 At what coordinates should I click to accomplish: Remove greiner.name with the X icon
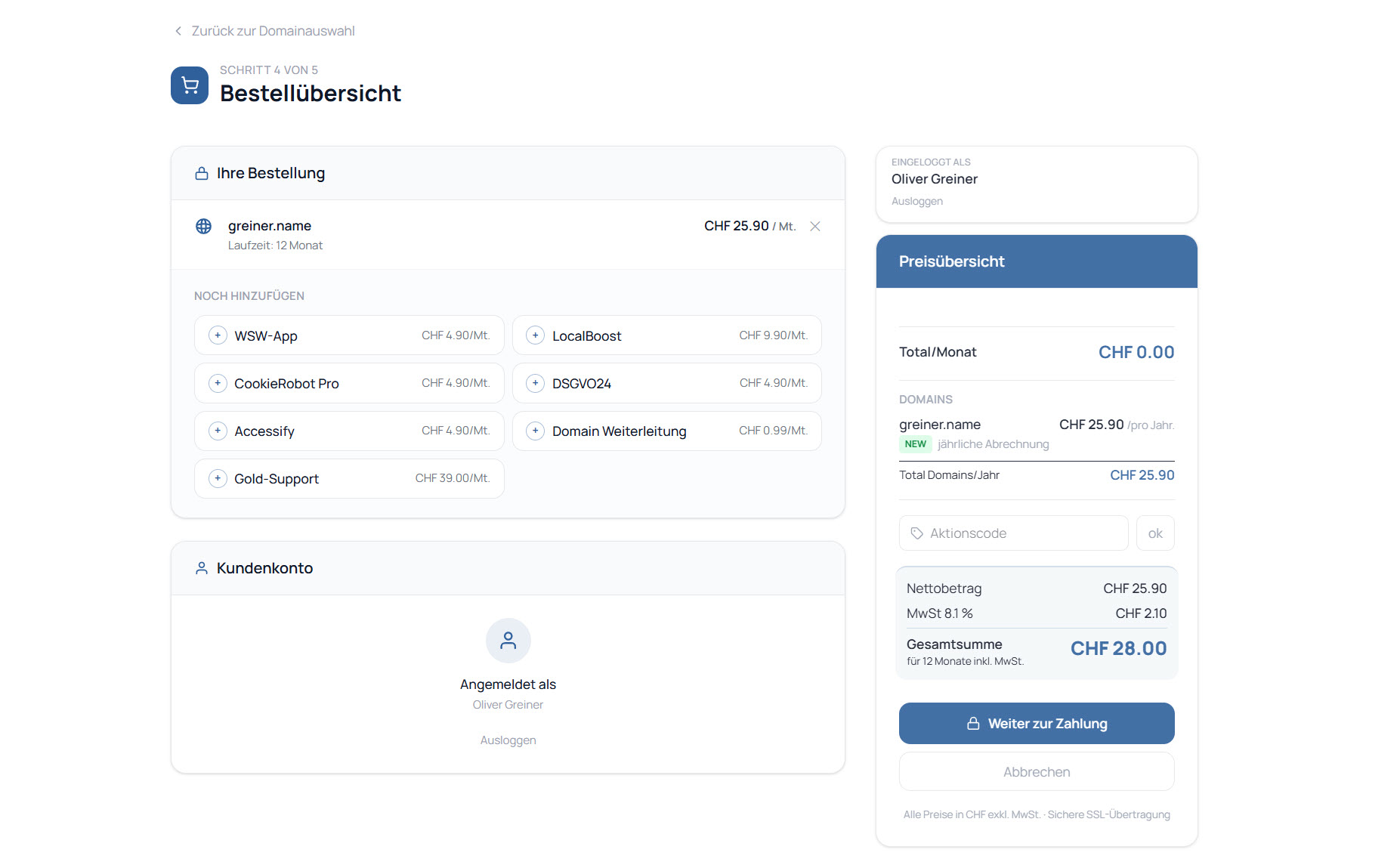pos(814,227)
